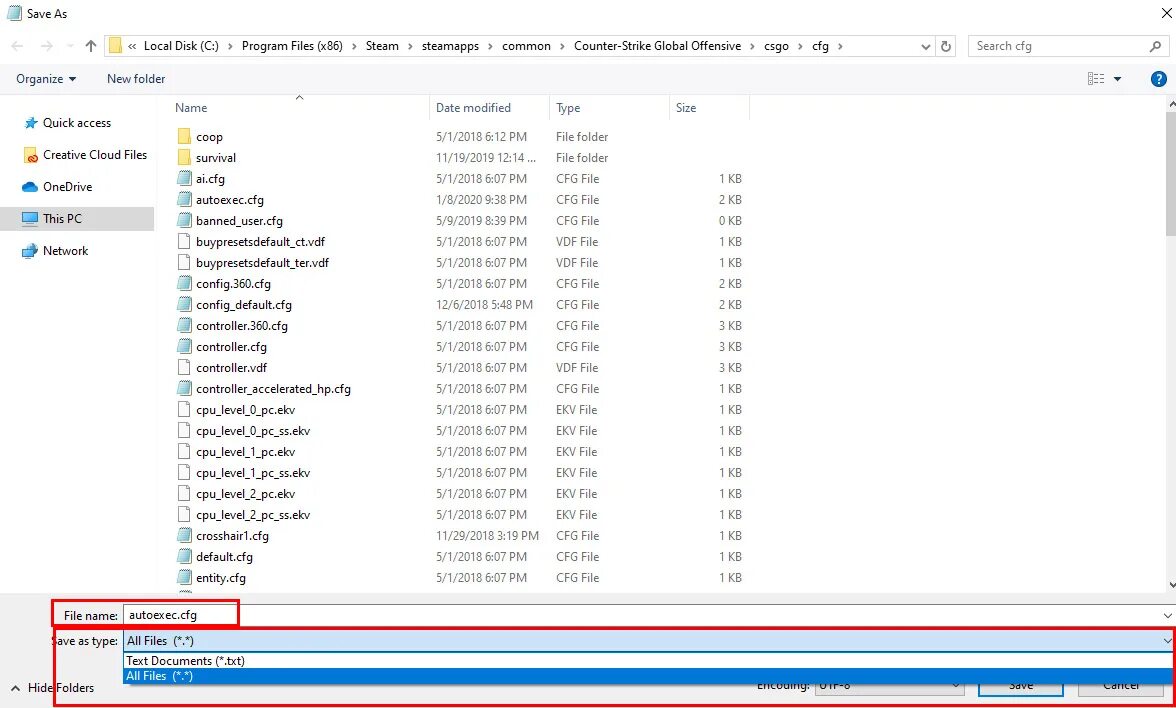This screenshot has height=708, width=1176.
Task: Select cpu_level_2_pc.ekv file name
Action: click(x=245, y=494)
